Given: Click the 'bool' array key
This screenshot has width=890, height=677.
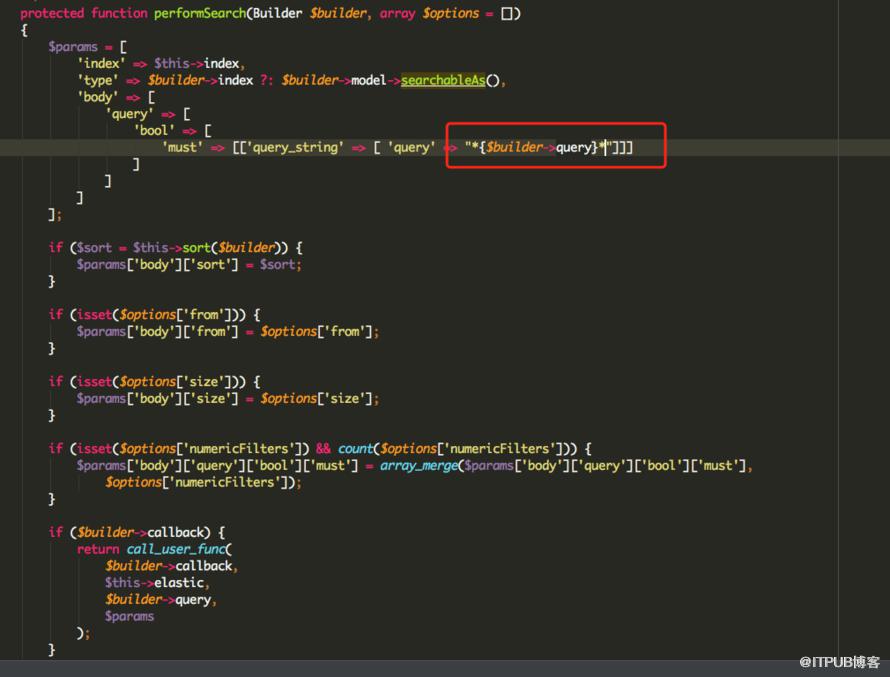Looking at the screenshot, I should pos(154,131).
